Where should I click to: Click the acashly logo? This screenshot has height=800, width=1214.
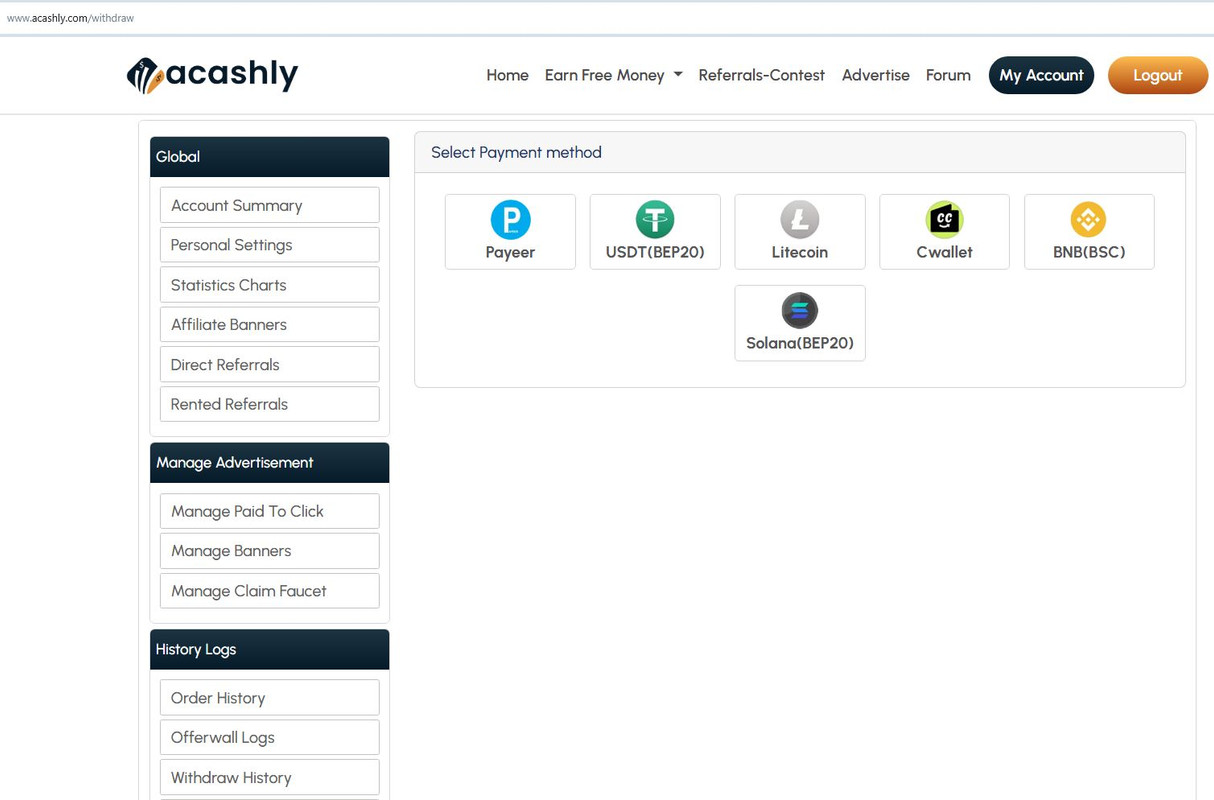[x=212, y=75]
